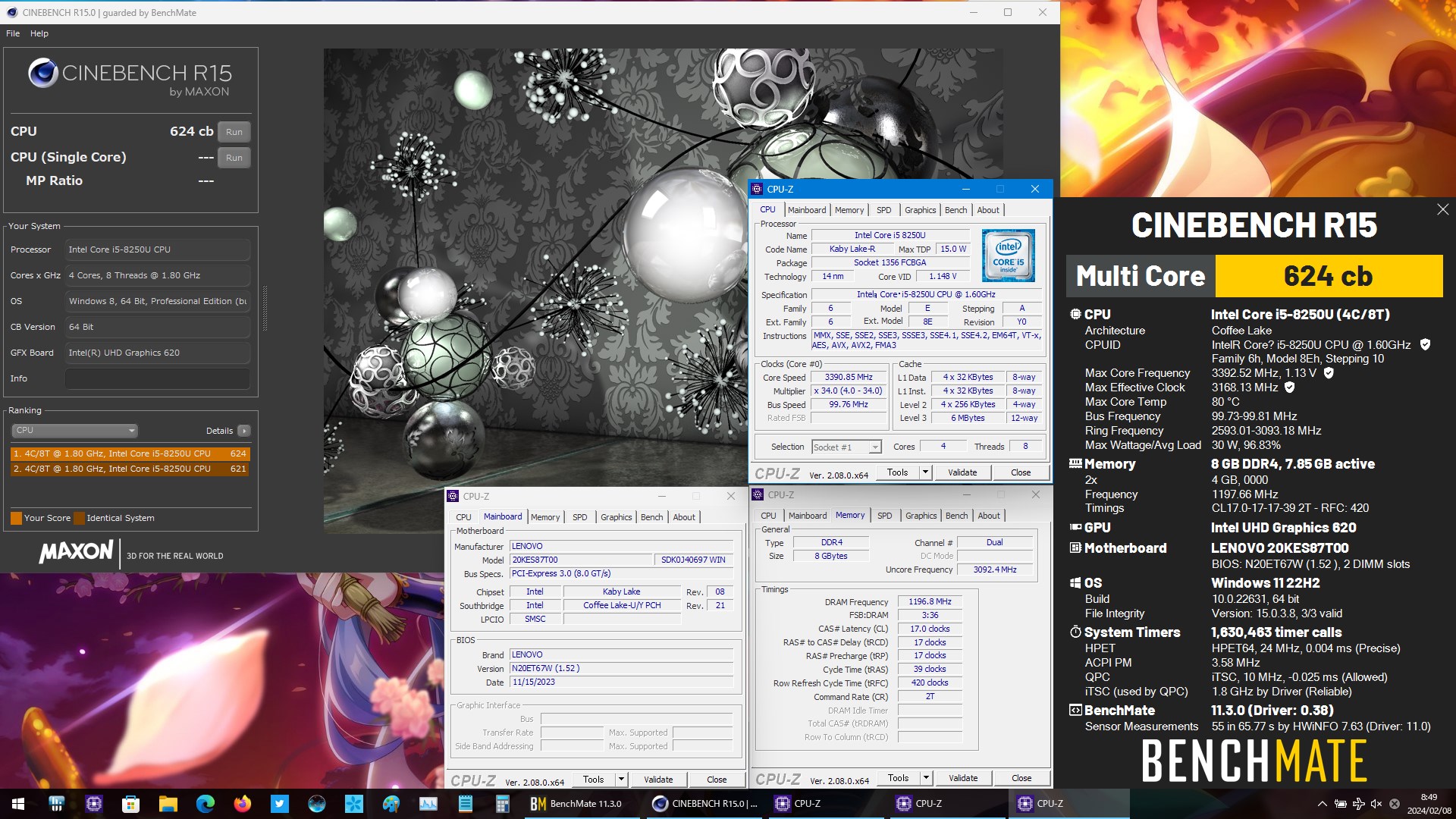Switch to the active CPU-Z taskbar button

tap(1068, 804)
